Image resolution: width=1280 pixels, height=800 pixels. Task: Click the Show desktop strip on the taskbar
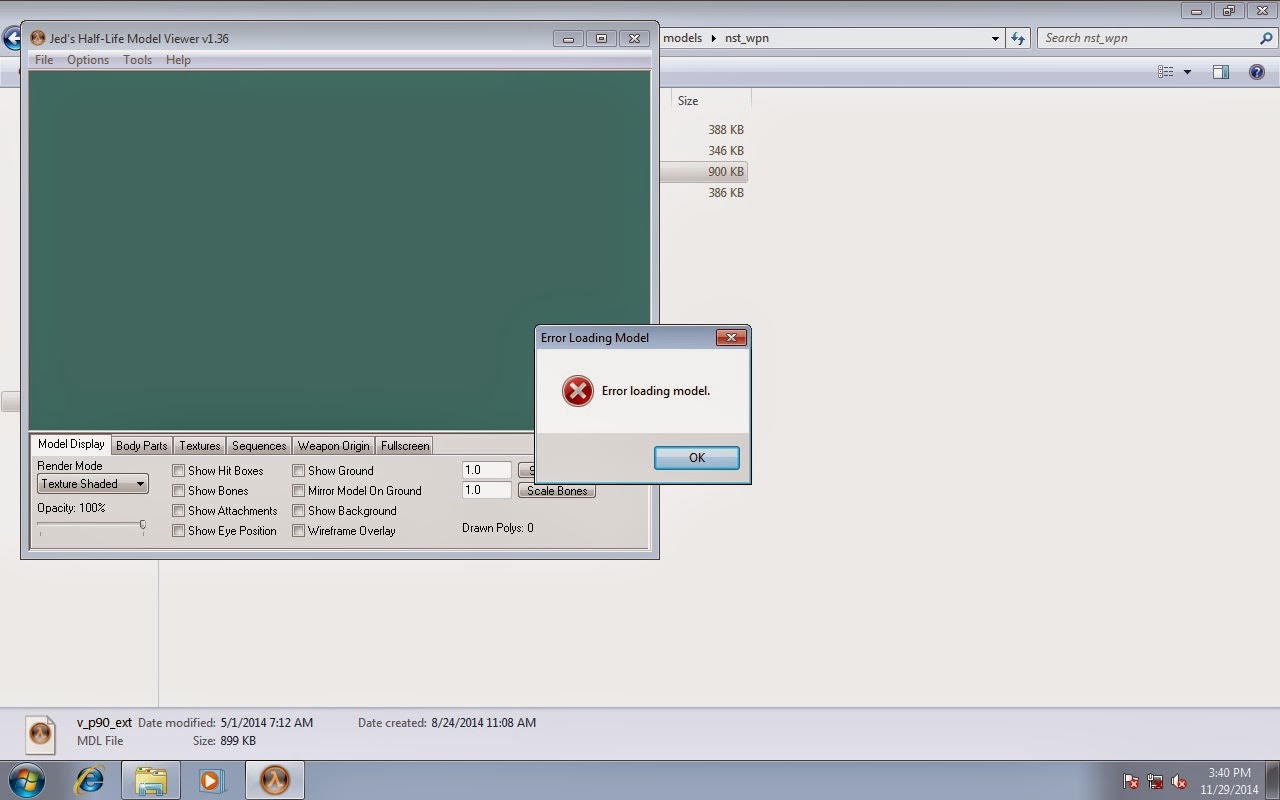1273,780
